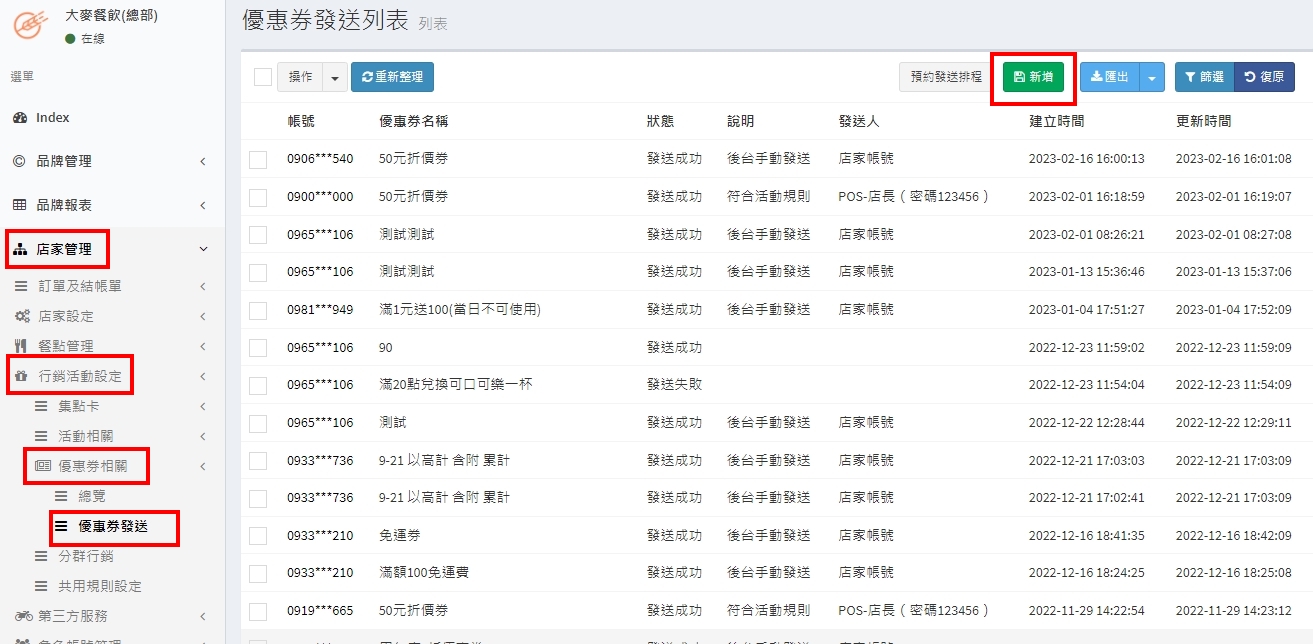Select checkbox for 滿1元送100 coupon row

pyautogui.click(x=258, y=310)
